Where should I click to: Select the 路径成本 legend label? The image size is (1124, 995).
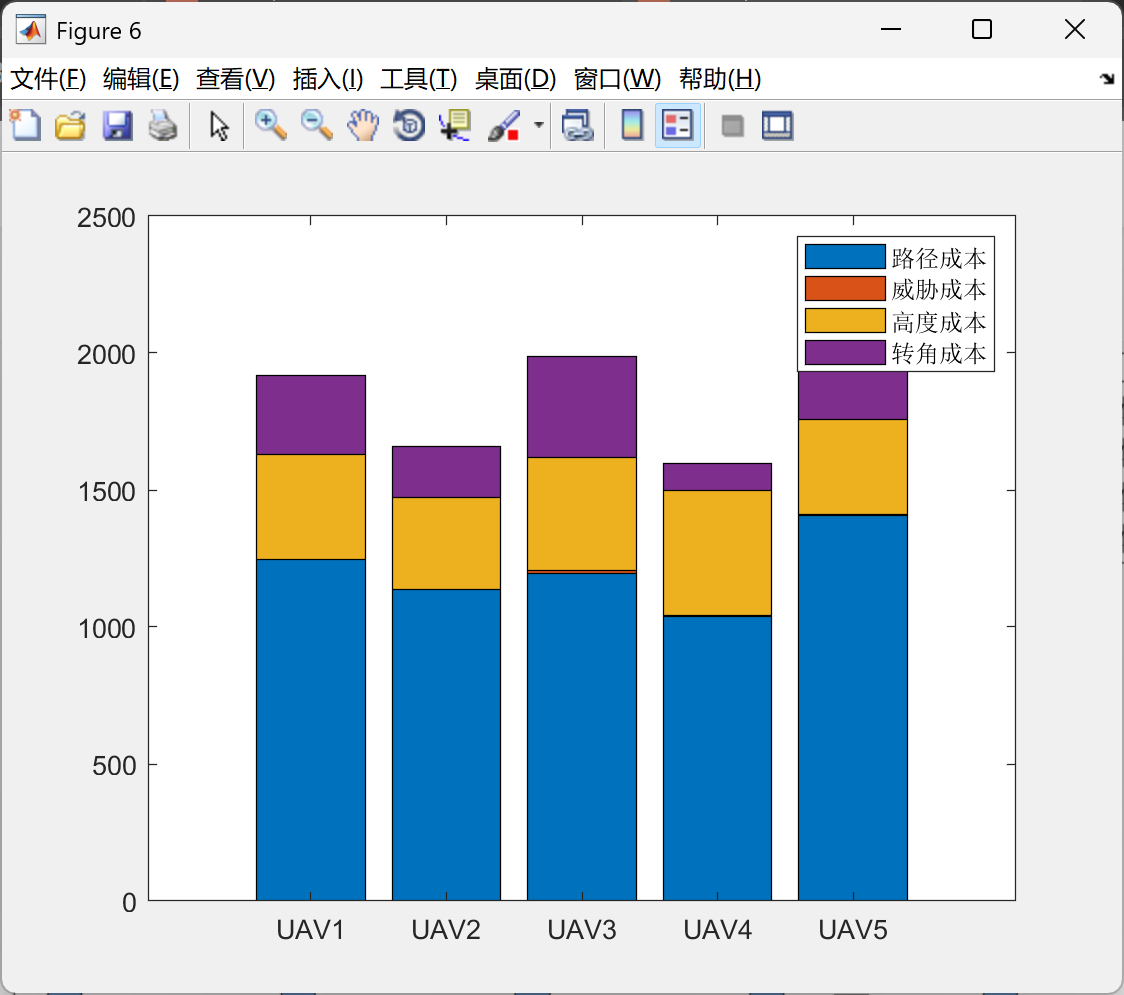[939, 257]
